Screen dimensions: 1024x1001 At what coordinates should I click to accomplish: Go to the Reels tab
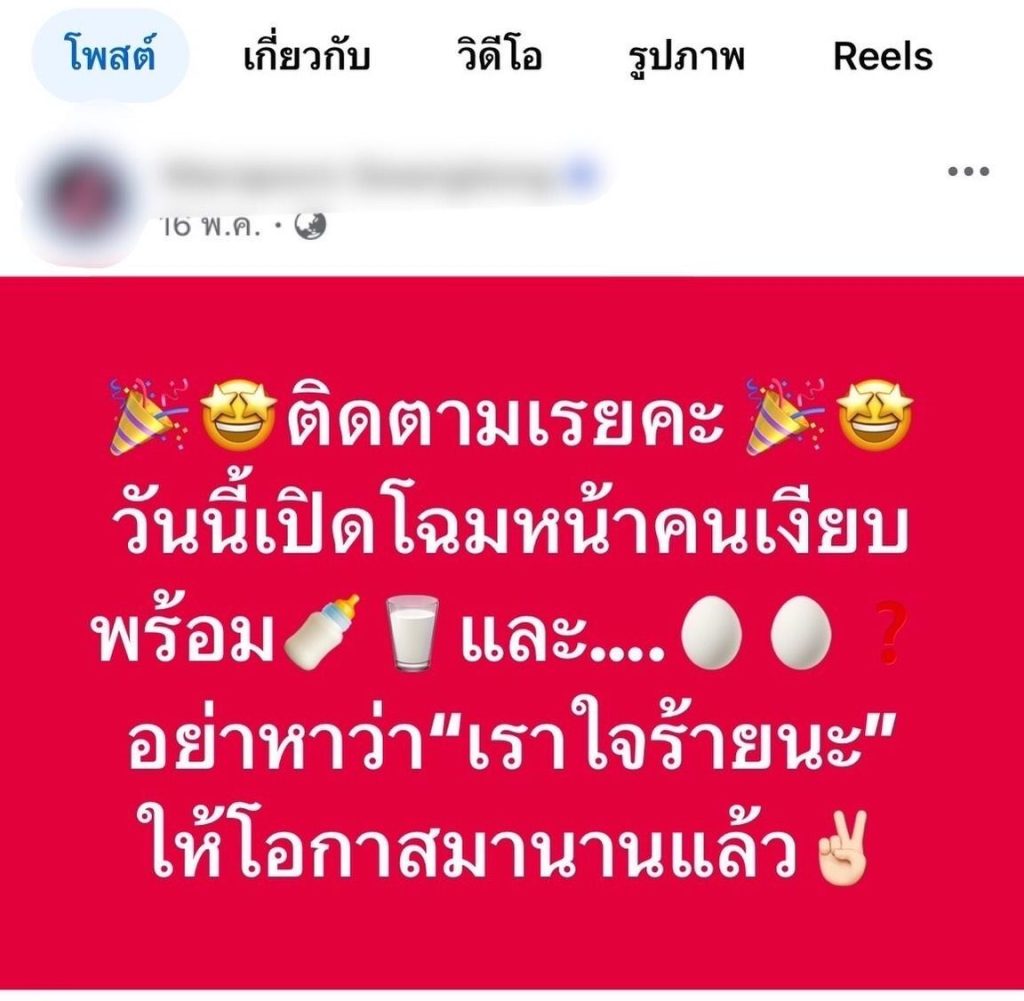[883, 57]
